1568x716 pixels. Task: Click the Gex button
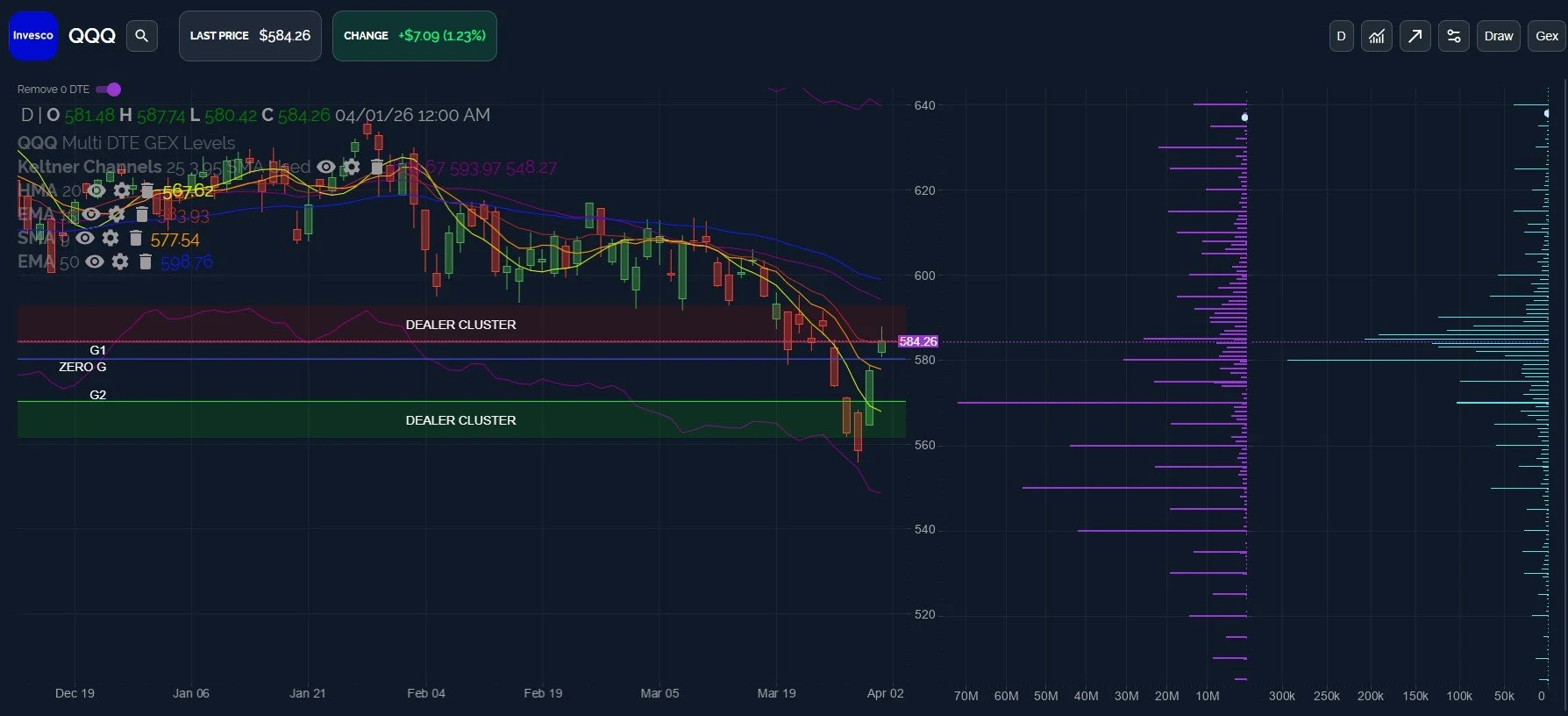click(1547, 36)
